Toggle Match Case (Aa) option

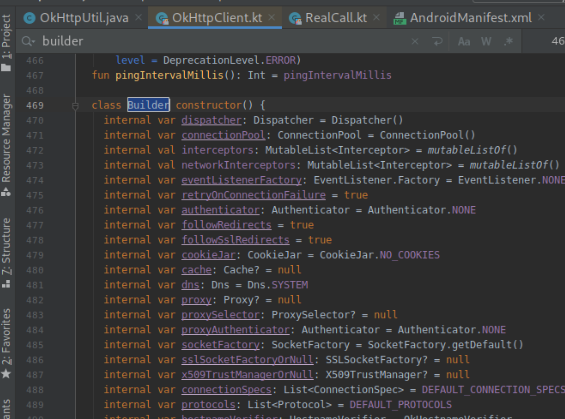[464, 41]
